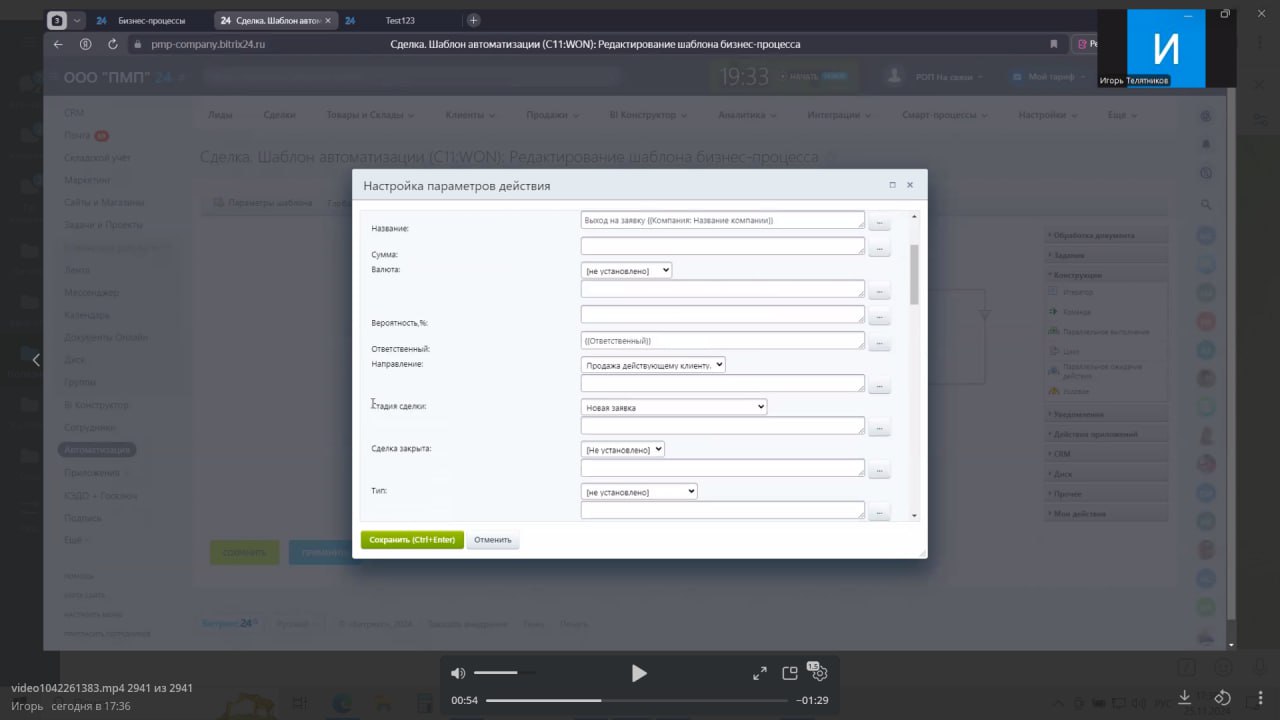
Task: Open the Сделка закрыта dropdown
Action: click(622, 450)
